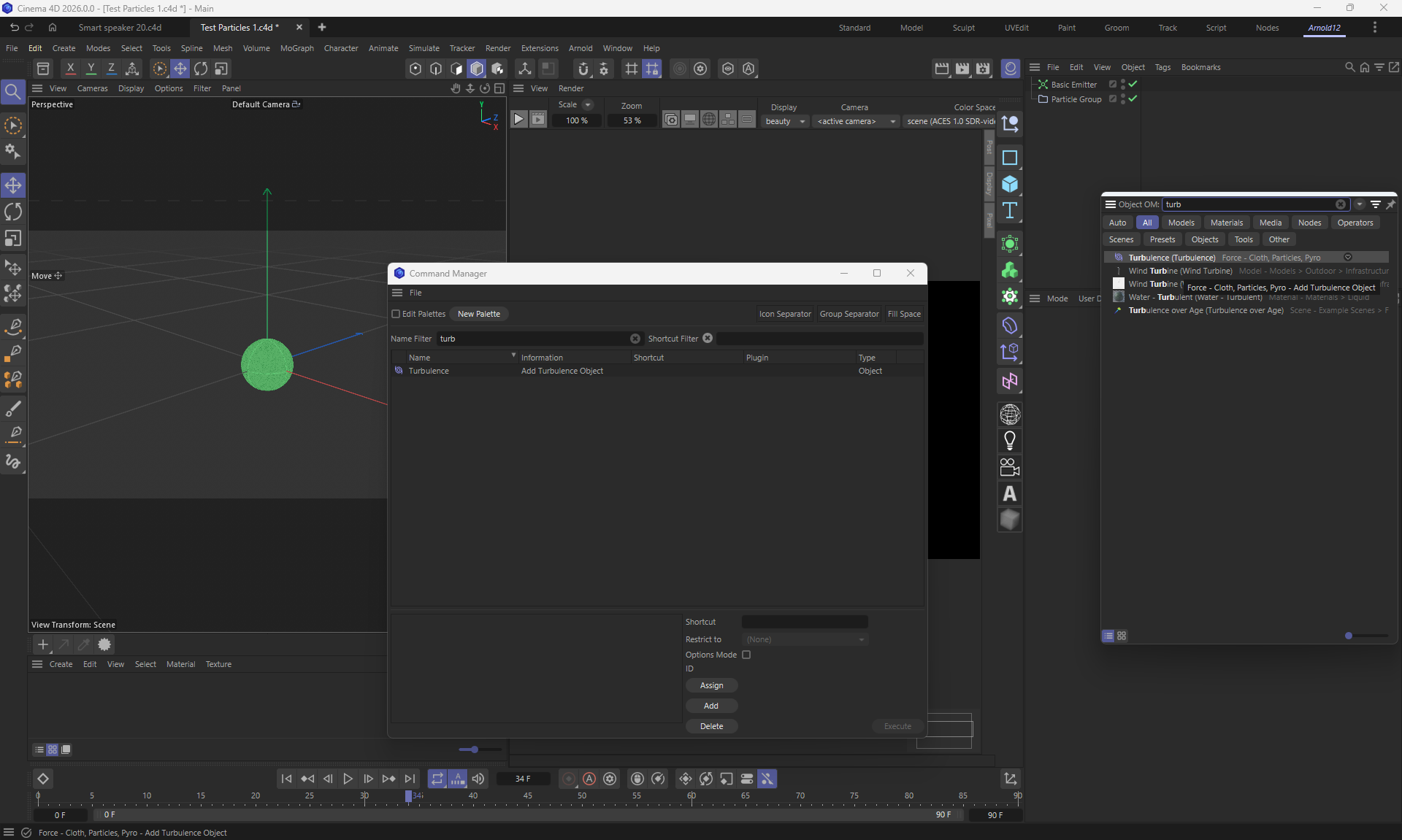1402x840 pixels.
Task: Expand the Restrict to dropdown
Action: click(x=805, y=639)
